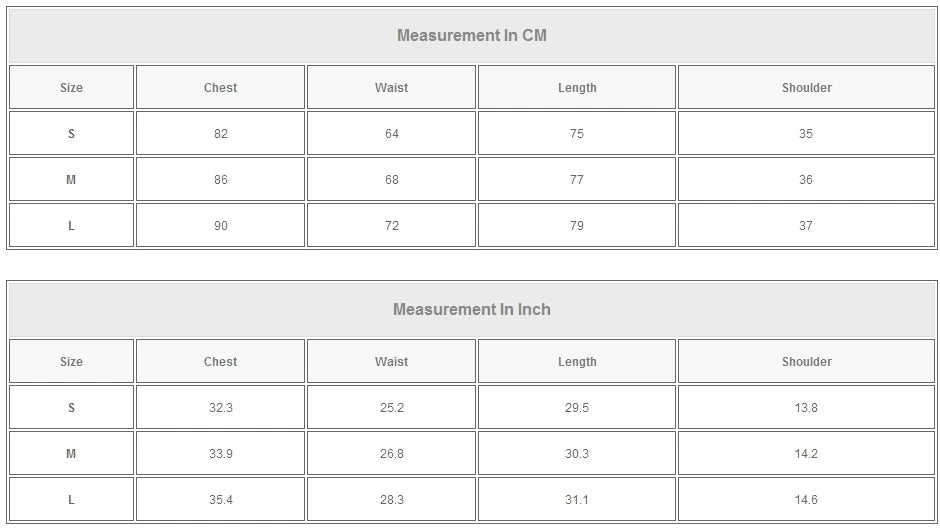Select the 26.8 waist cell
The image size is (940, 529).
(x=391, y=454)
